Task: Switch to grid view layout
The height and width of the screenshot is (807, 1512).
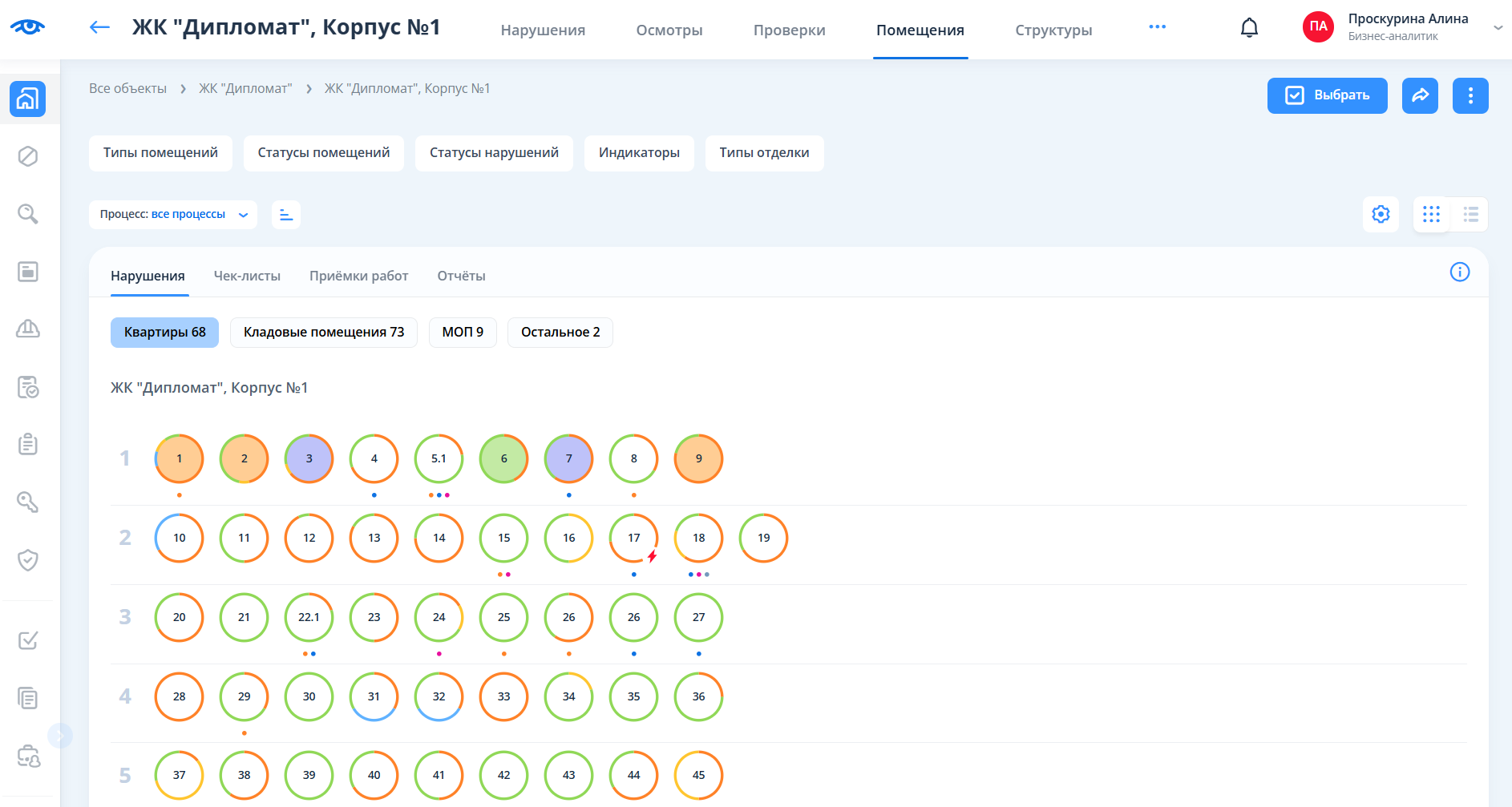Action: coord(1431,215)
